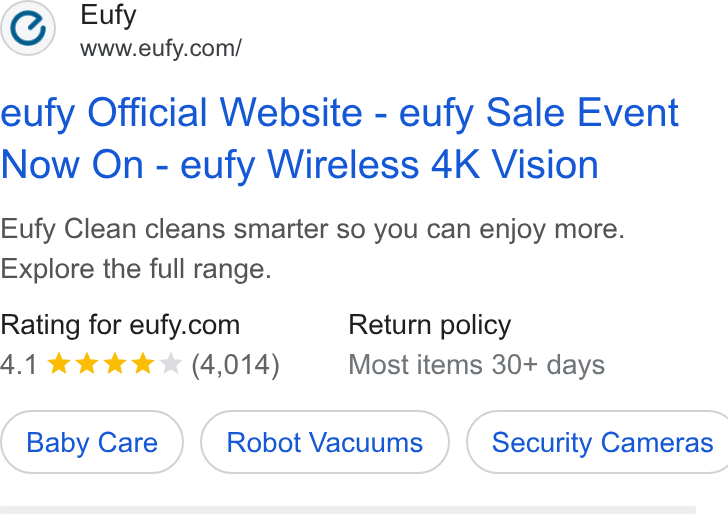Click the third gold rating star
The image size is (728, 514).
pos(115,363)
